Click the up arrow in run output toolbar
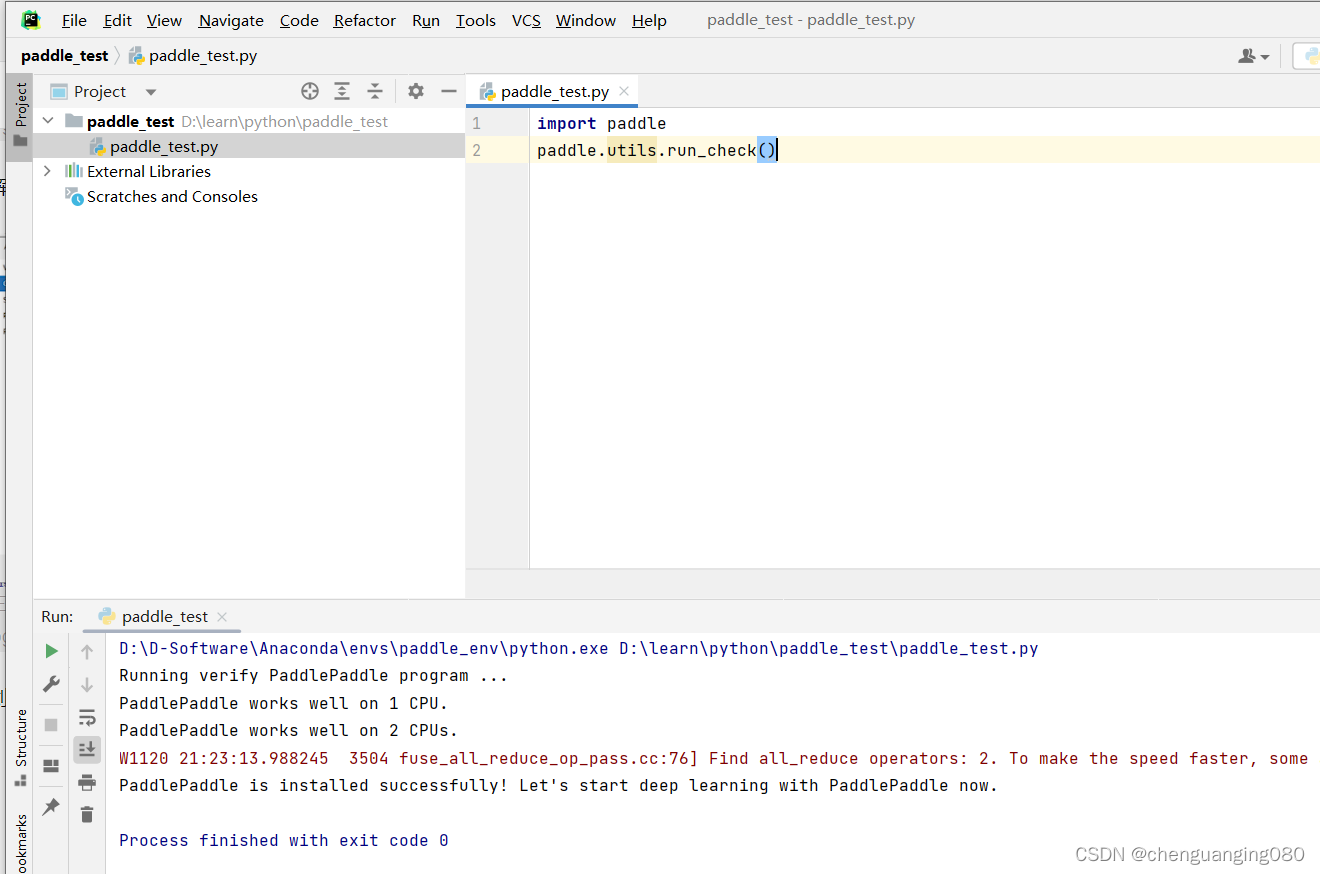This screenshot has height=874, width=1320. click(87, 652)
